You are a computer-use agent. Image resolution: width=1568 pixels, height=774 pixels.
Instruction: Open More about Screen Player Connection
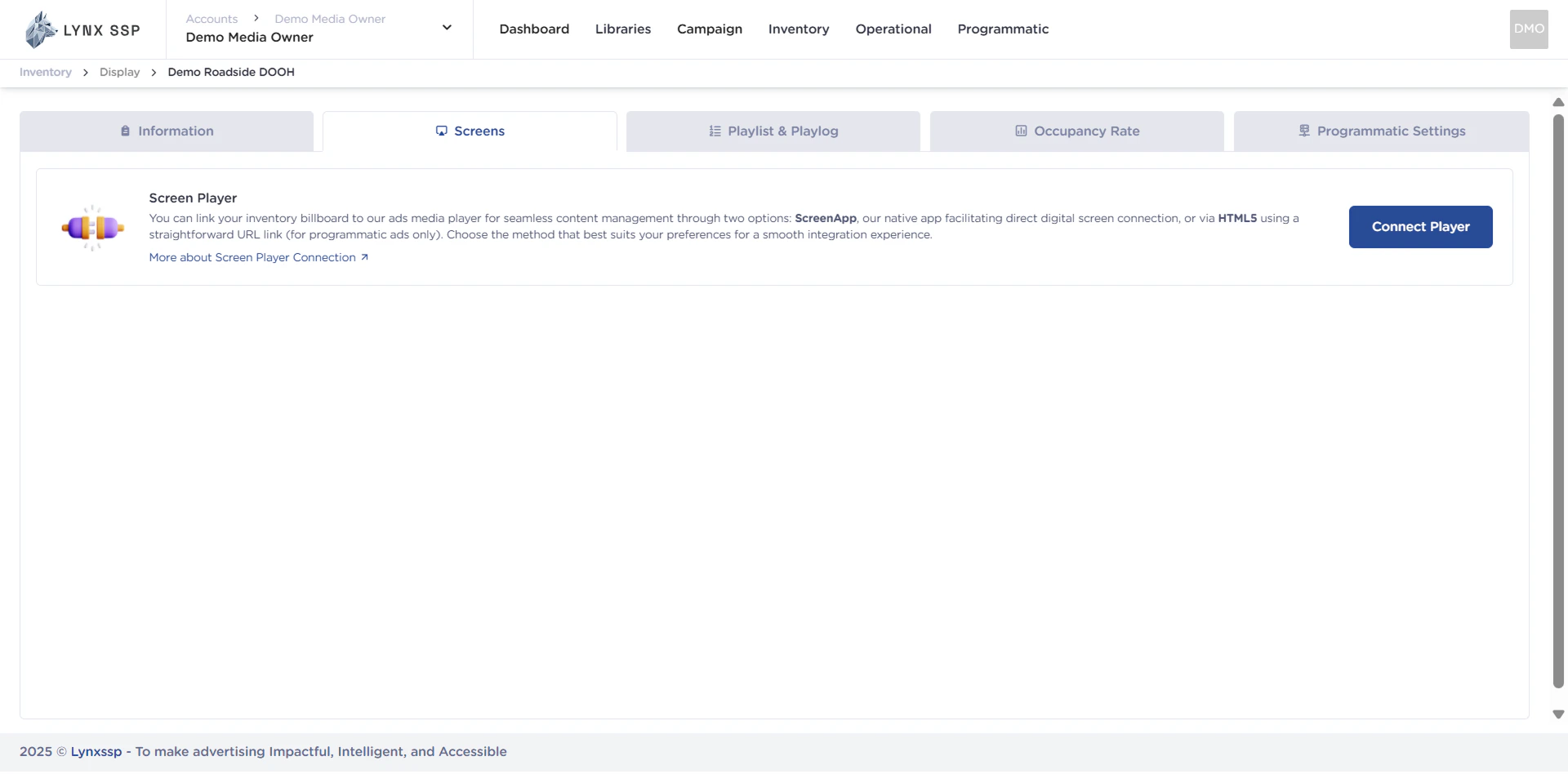pos(252,256)
